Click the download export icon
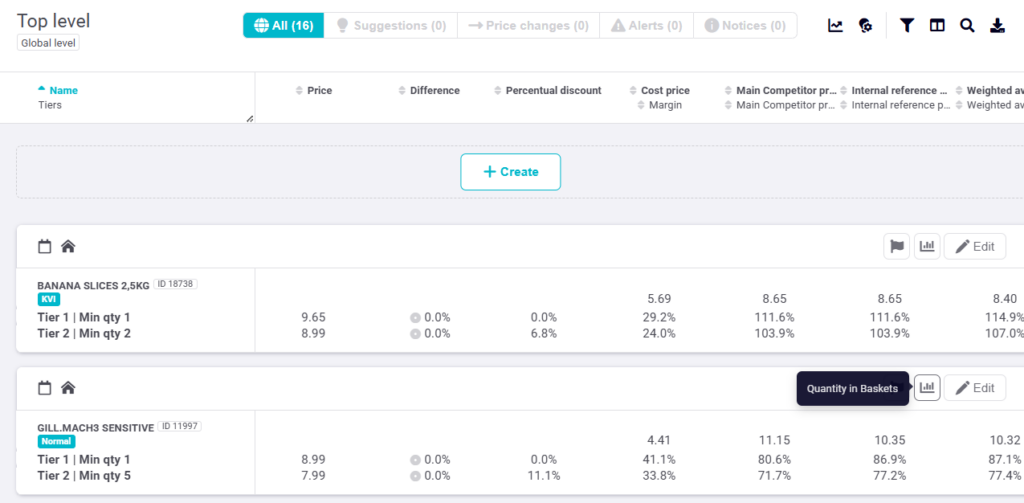1024x503 pixels. click(997, 25)
